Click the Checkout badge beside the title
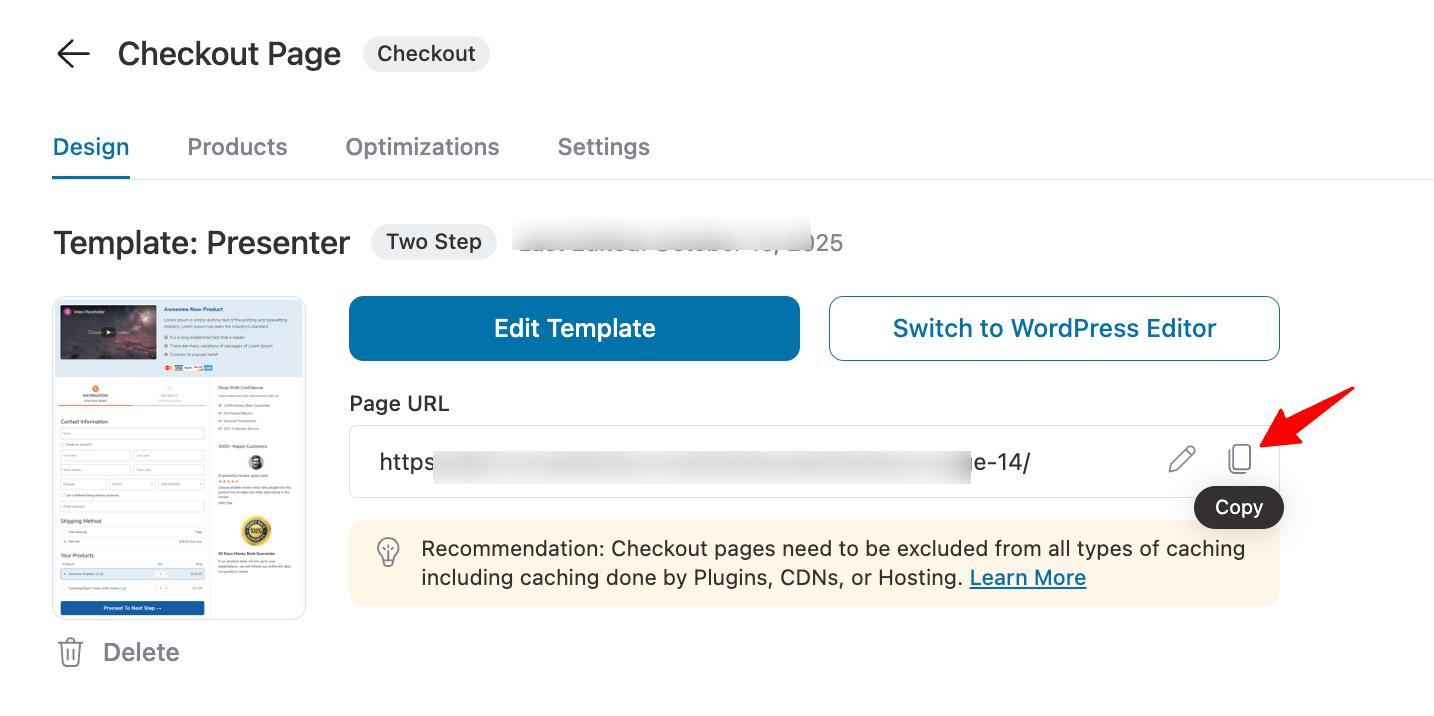Image resolution: width=1434 pixels, height=716 pixels. coord(426,54)
